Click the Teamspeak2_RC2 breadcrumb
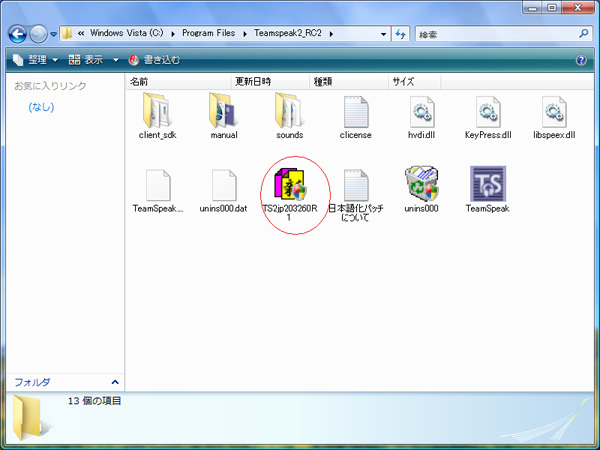Screen dimensions: 600x450 pyautogui.click(x=288, y=33)
